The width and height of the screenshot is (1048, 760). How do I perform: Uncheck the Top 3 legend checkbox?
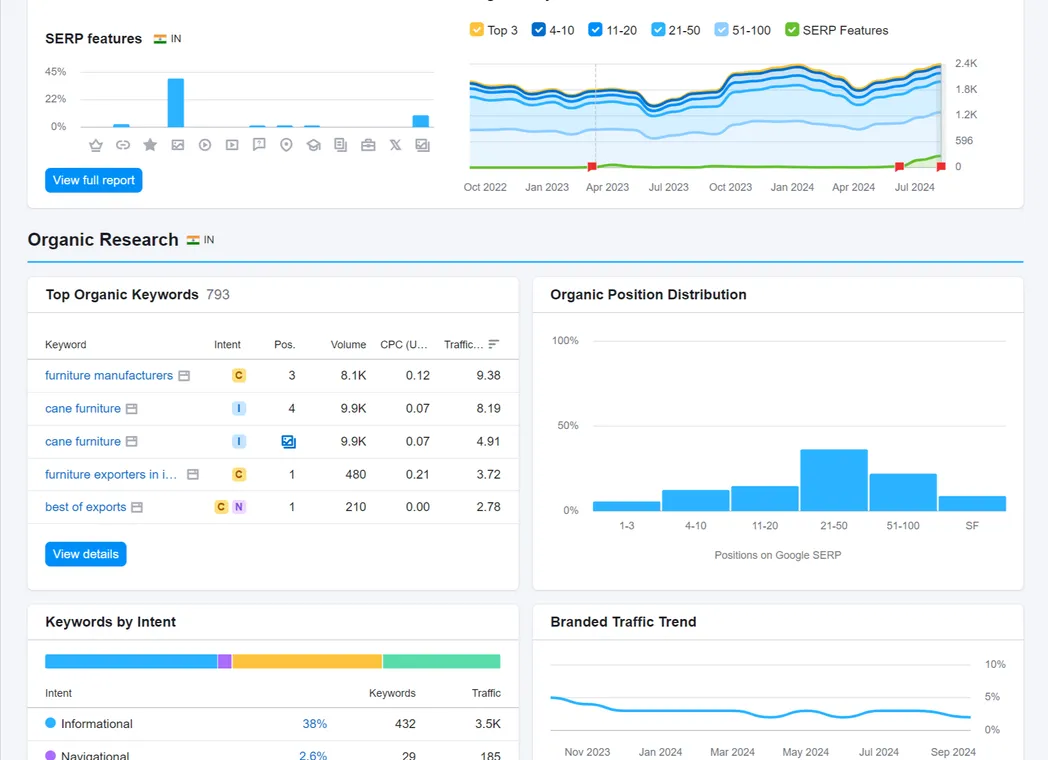[477, 29]
